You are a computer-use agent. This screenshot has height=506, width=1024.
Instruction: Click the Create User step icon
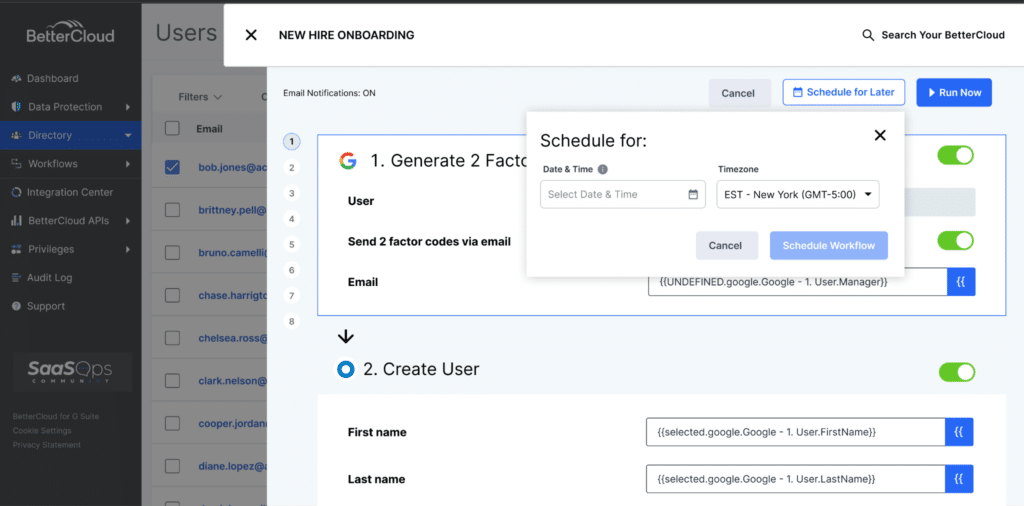345,370
